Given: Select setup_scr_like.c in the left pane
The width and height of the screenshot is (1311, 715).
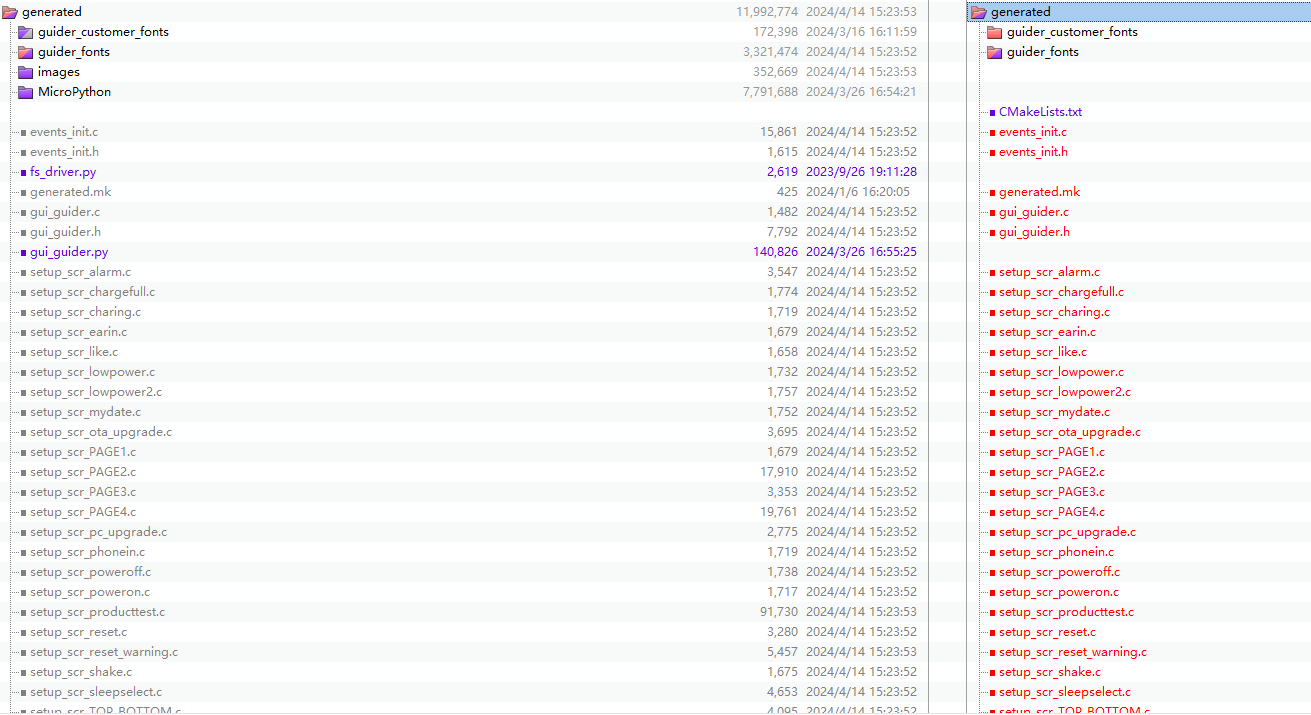Looking at the screenshot, I should (x=74, y=352).
